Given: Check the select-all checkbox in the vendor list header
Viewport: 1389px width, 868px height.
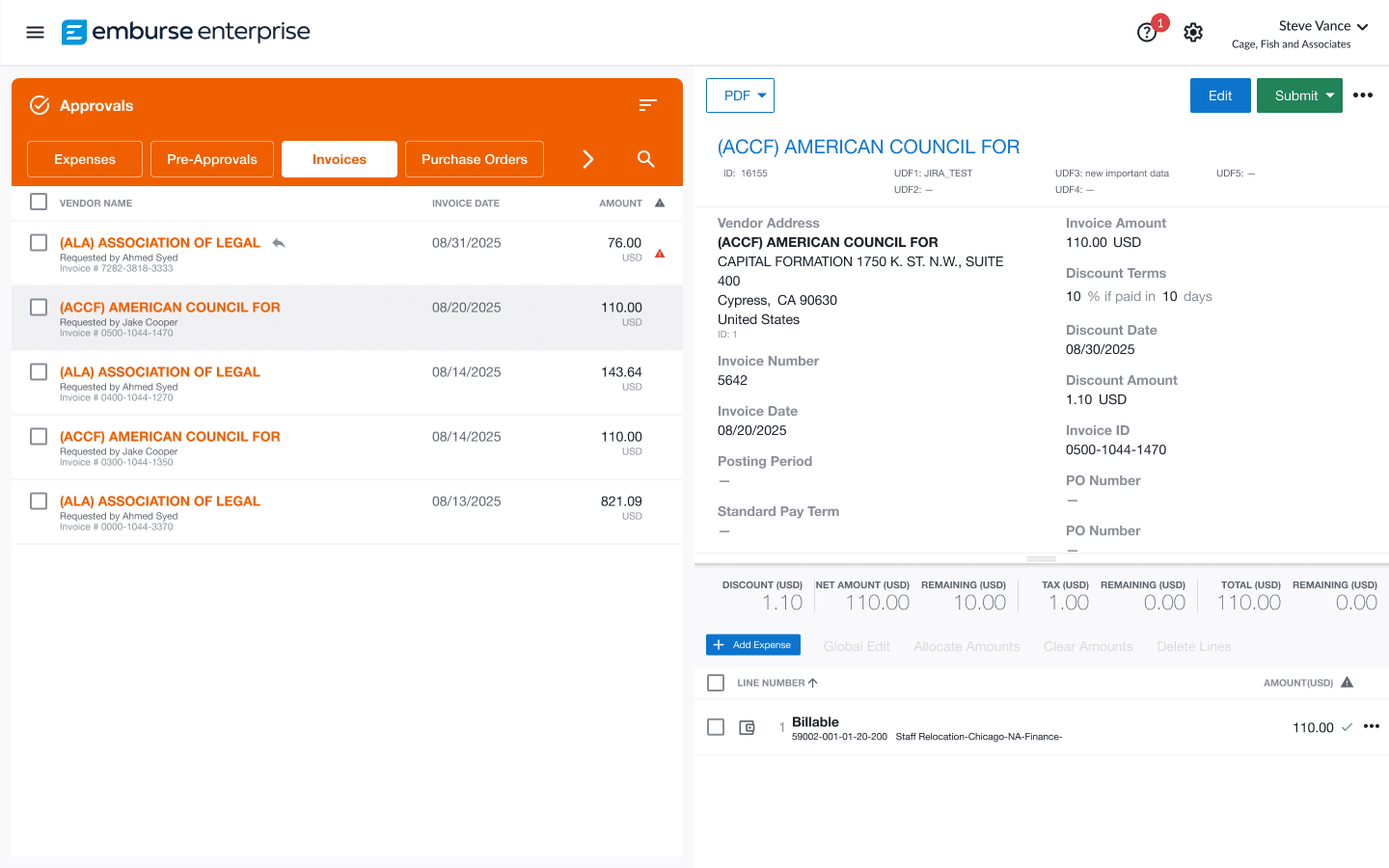Looking at the screenshot, I should click(38, 203).
